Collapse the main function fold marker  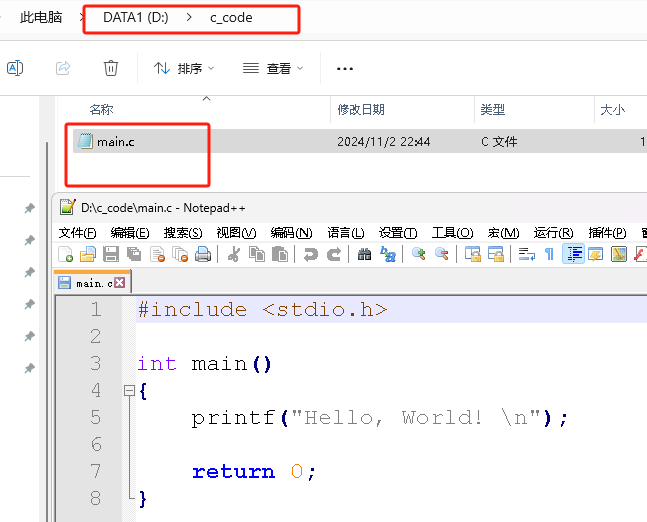129,390
